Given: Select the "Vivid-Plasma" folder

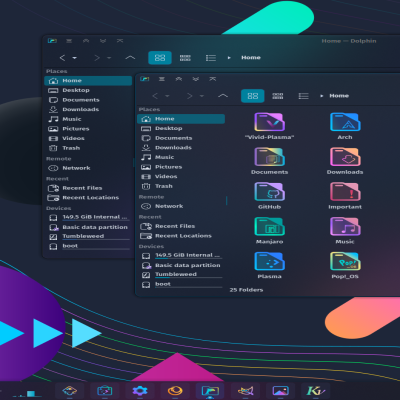Looking at the screenshot, I should pos(269,126).
